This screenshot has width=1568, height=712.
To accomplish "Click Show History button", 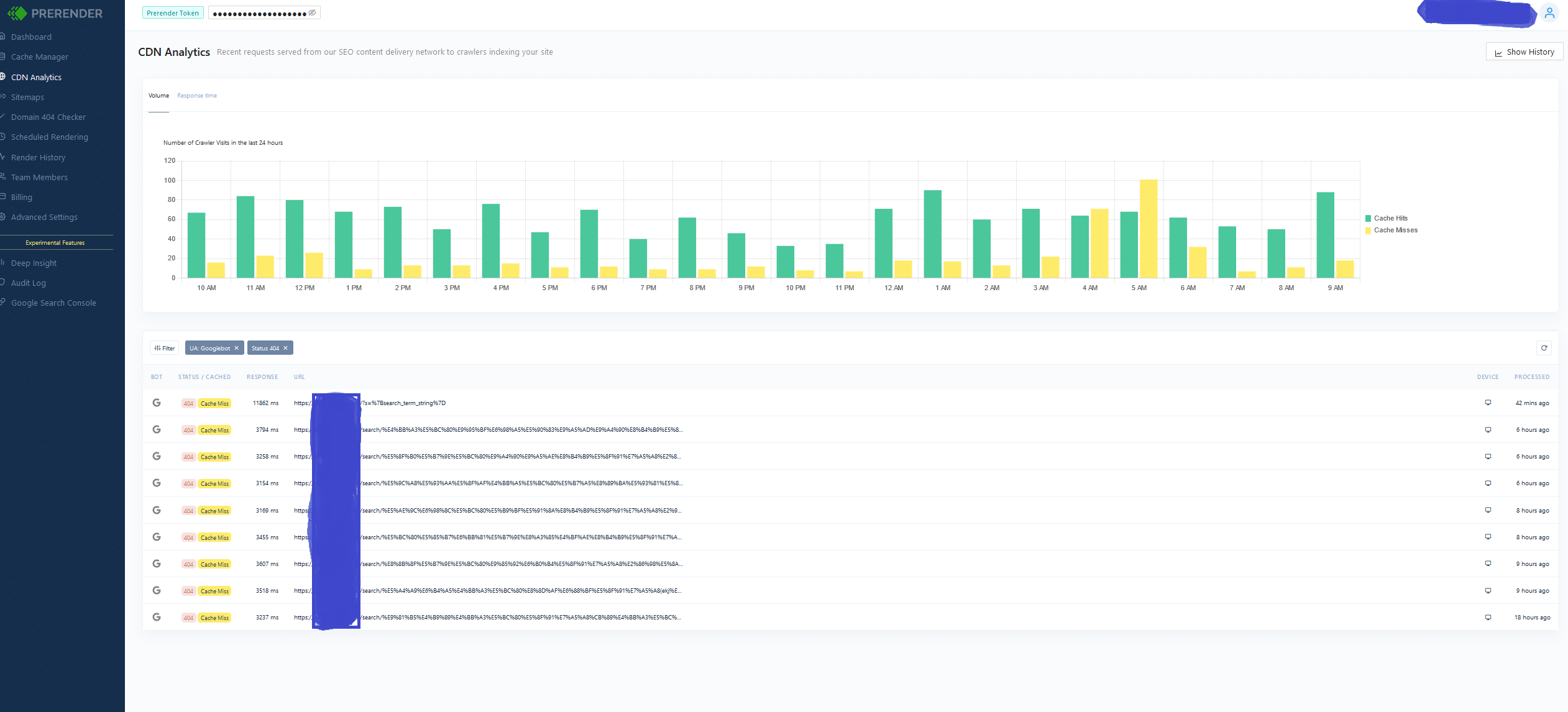I will (x=1524, y=52).
